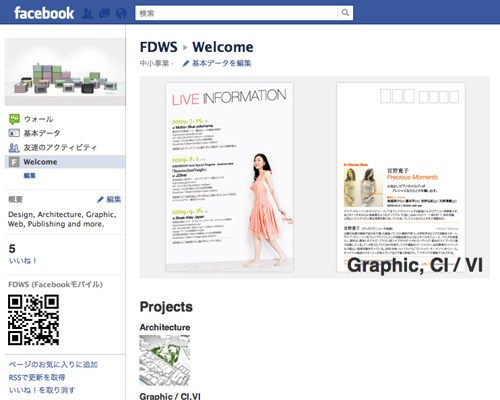Image resolution: width=500 pixels, height=400 pixels.
Task: Click the search magnifier button
Action: point(345,13)
